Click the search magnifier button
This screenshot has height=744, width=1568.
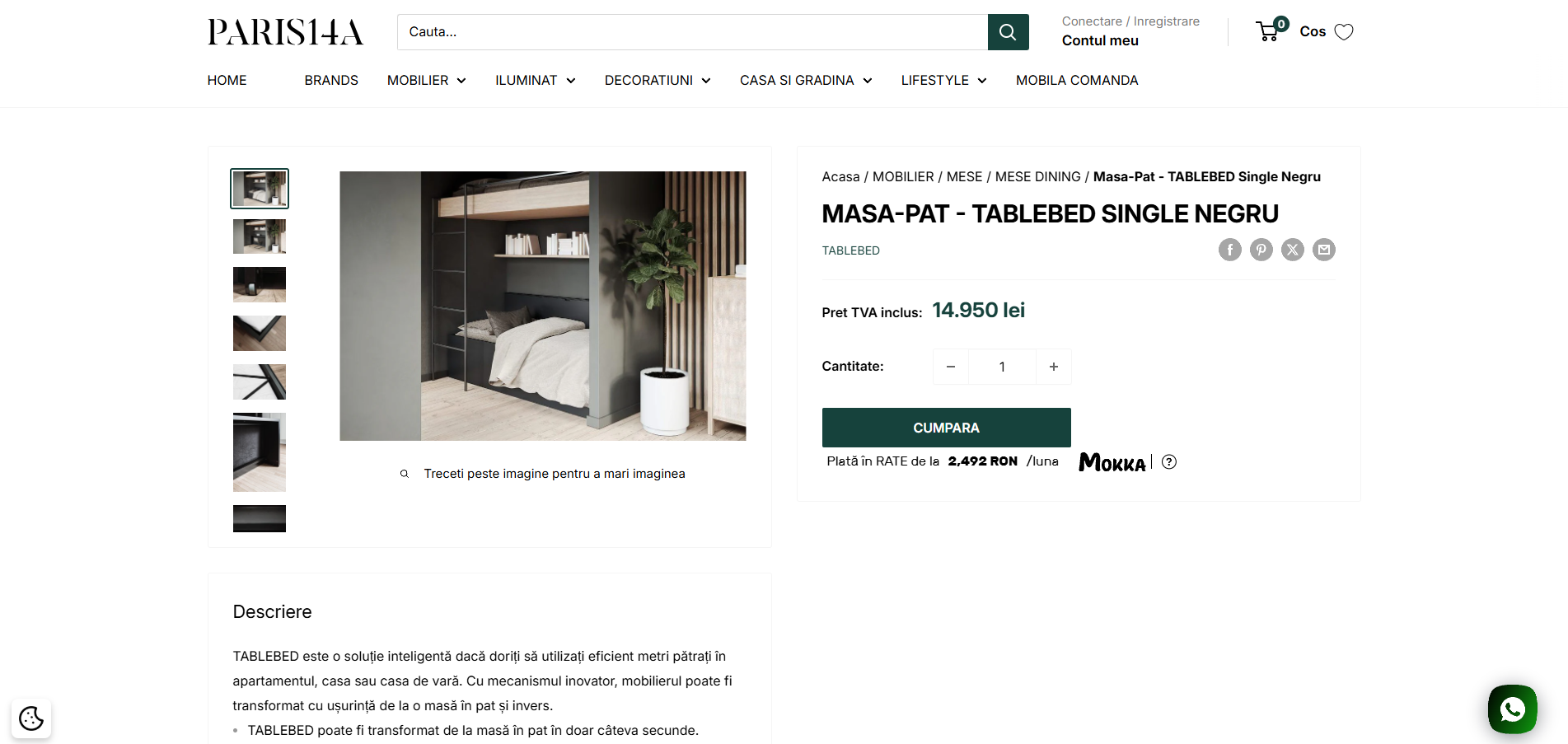click(1008, 32)
